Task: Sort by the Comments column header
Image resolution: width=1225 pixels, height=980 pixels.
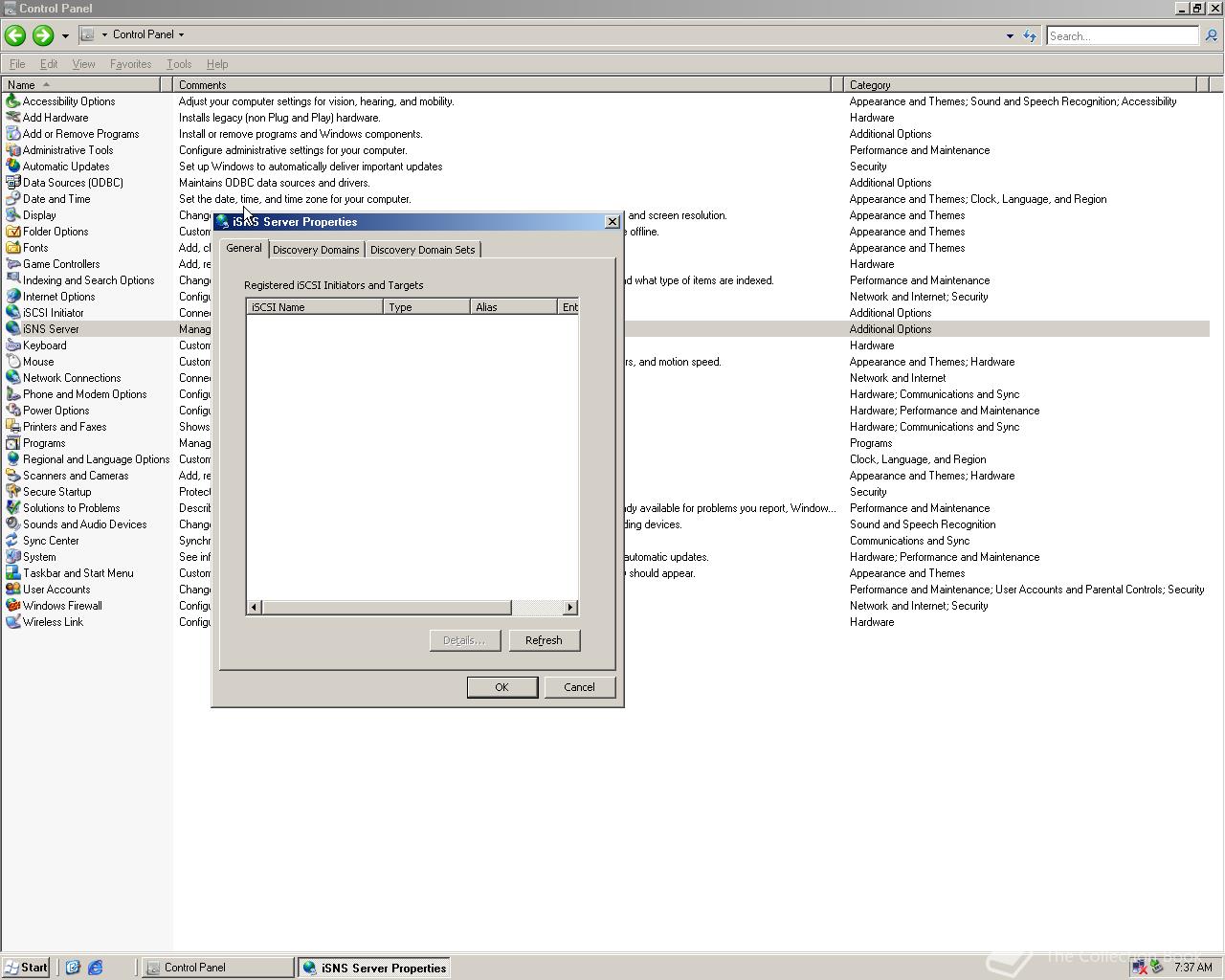Action: 502,85
